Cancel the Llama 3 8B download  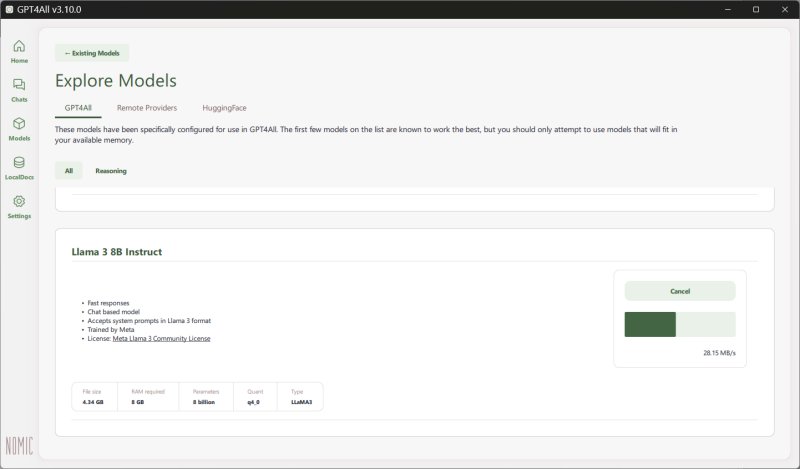click(680, 291)
